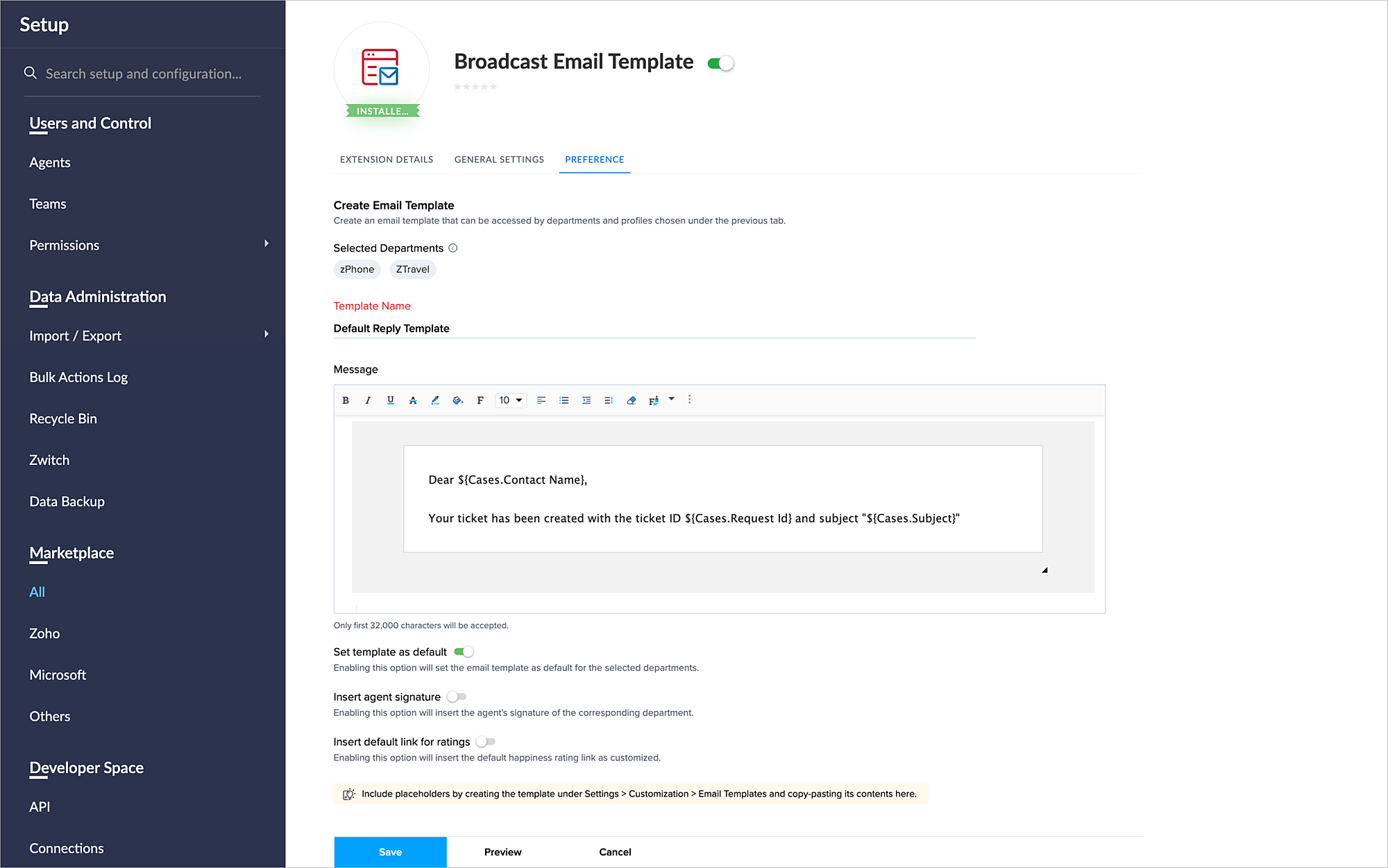Enable Insert agent signature switch

[x=457, y=697]
